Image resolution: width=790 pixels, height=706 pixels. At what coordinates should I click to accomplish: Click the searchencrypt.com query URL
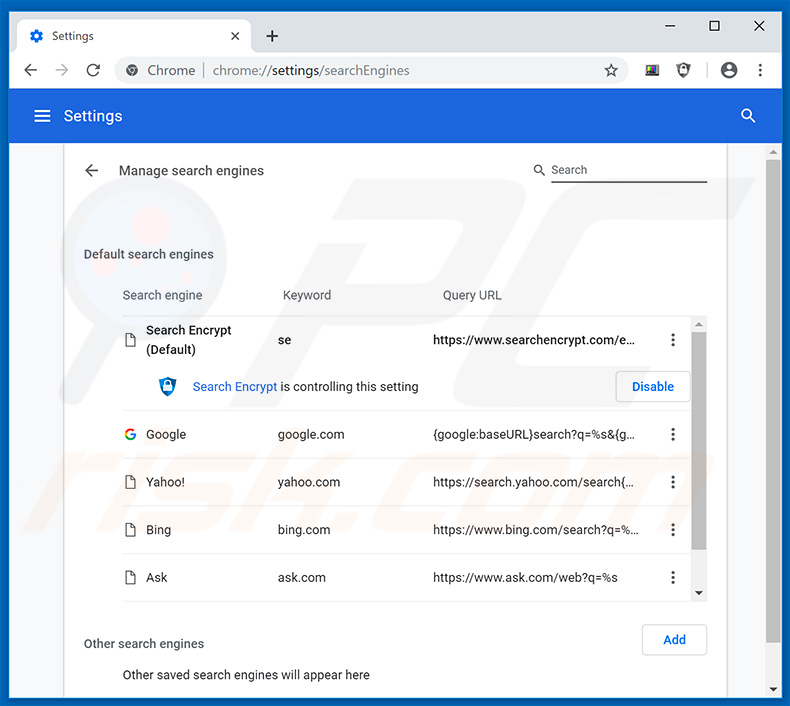[534, 340]
